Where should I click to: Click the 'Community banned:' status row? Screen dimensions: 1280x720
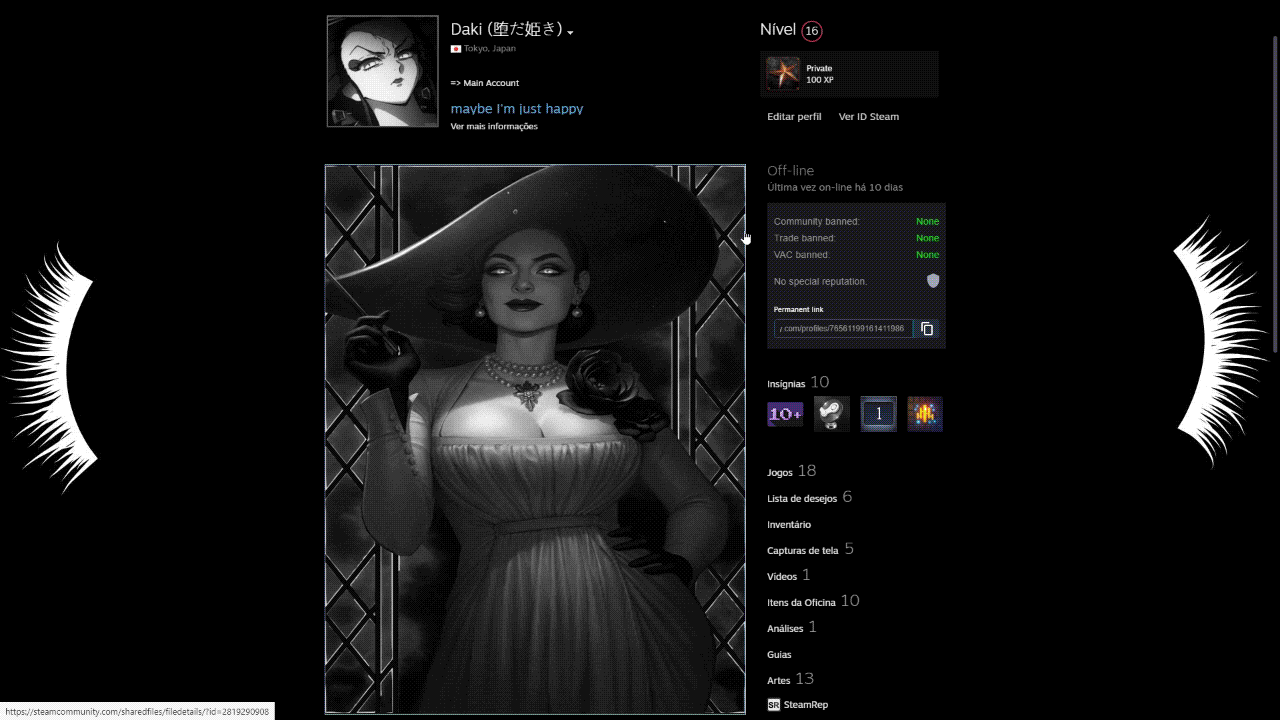[x=856, y=221]
